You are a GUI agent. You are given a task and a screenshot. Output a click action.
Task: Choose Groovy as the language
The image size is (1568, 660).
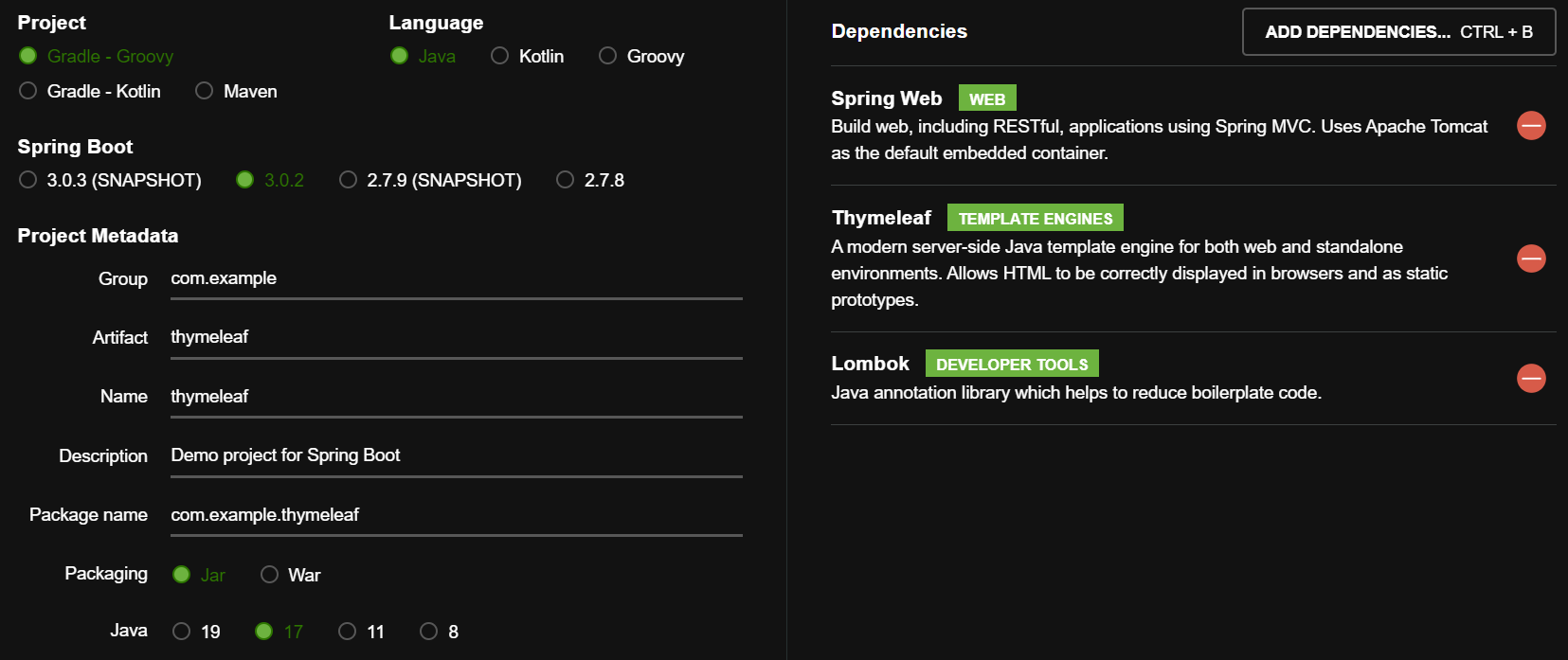641,56
